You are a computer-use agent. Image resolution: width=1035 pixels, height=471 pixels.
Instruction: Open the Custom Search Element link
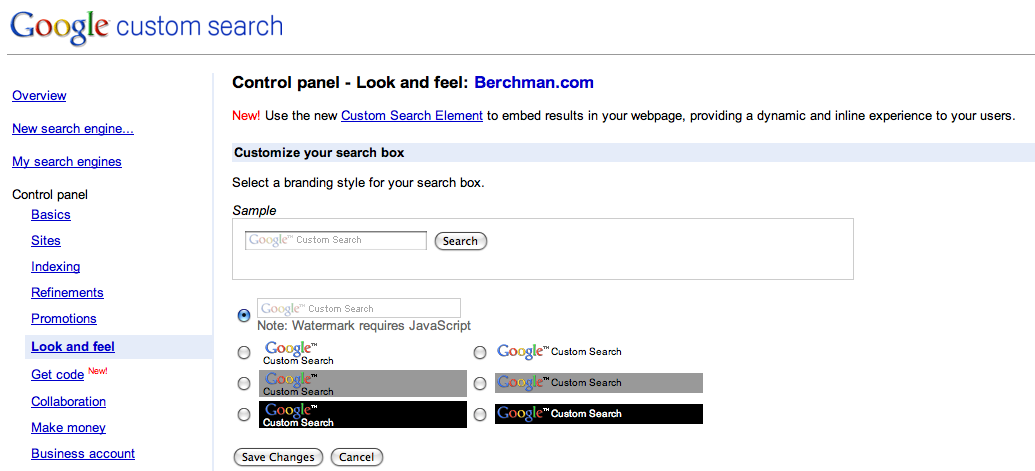(x=412, y=115)
